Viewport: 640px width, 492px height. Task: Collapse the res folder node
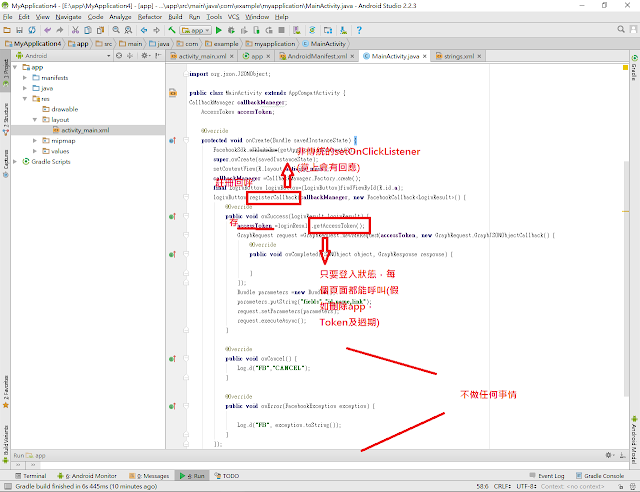[25, 99]
